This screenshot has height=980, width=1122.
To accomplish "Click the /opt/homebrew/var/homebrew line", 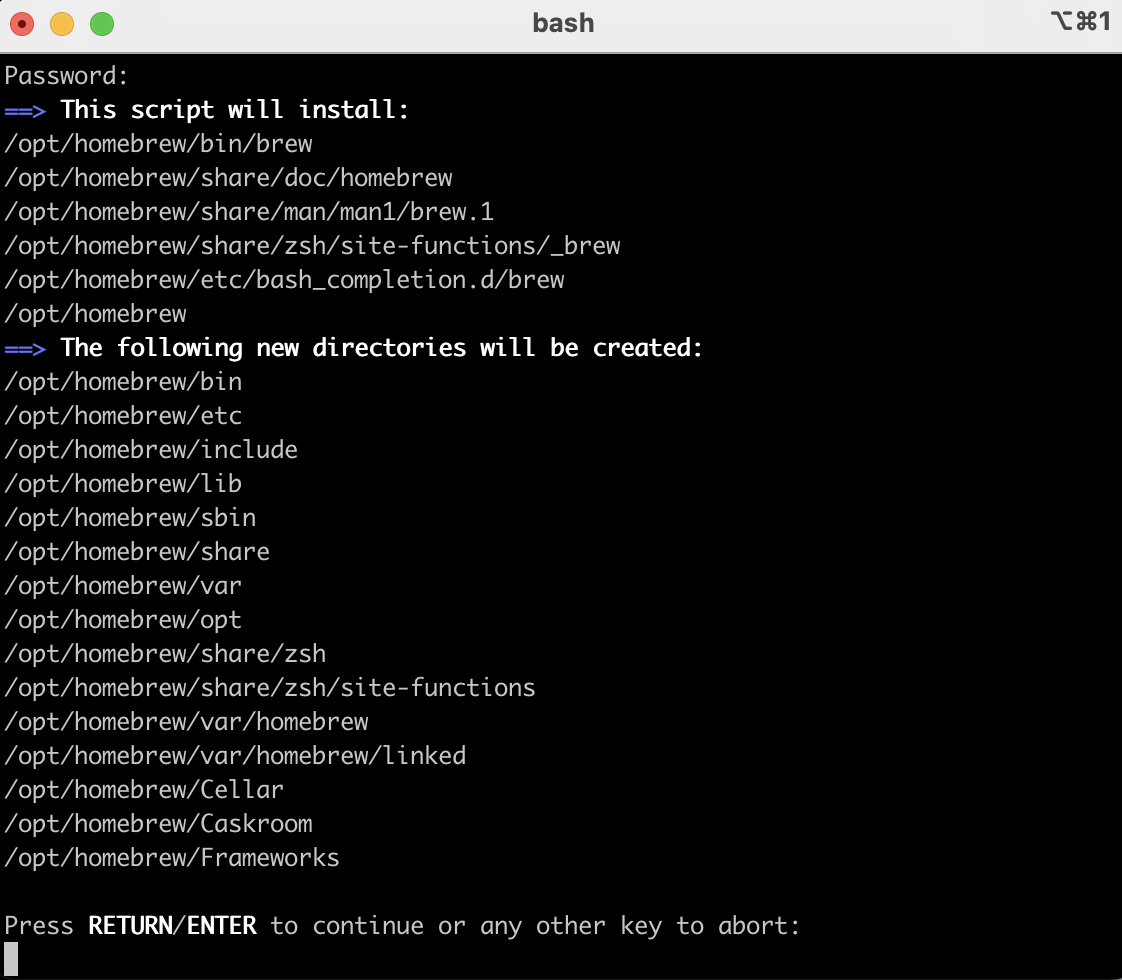I will [186, 722].
